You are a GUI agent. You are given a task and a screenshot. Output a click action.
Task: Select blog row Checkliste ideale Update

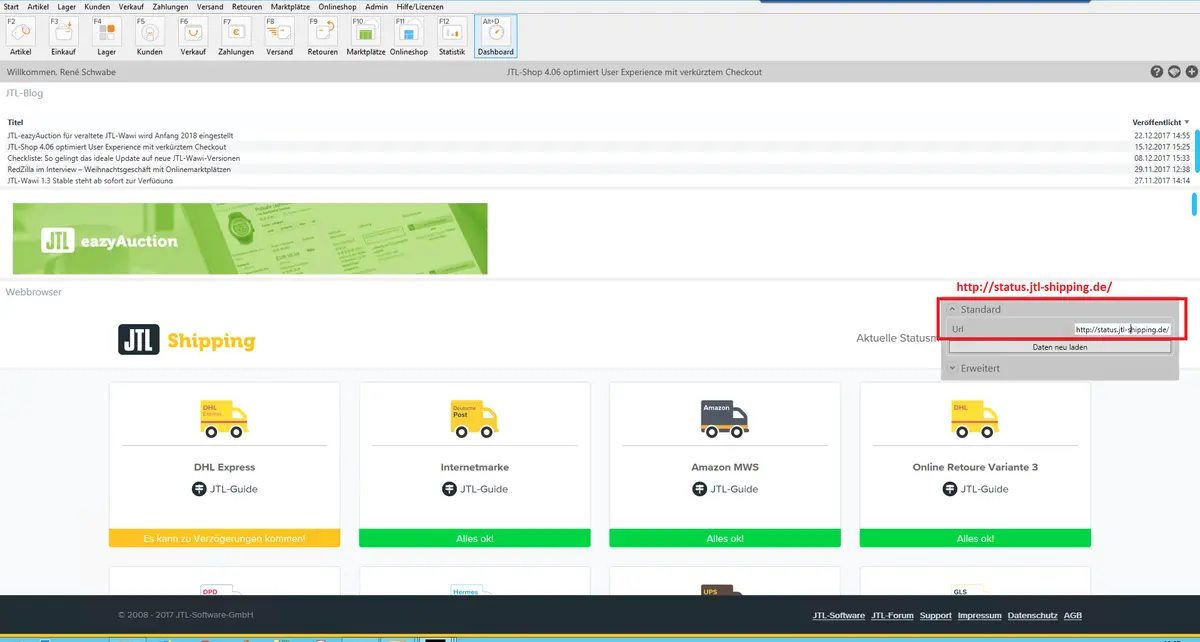[x=598, y=158]
